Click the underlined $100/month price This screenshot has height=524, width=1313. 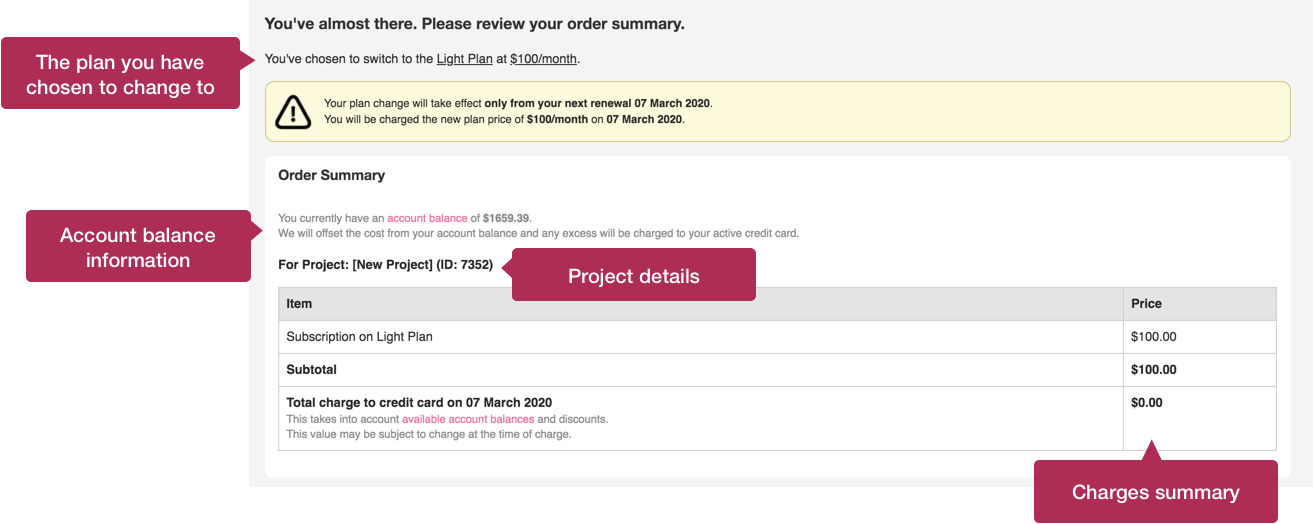(543, 59)
